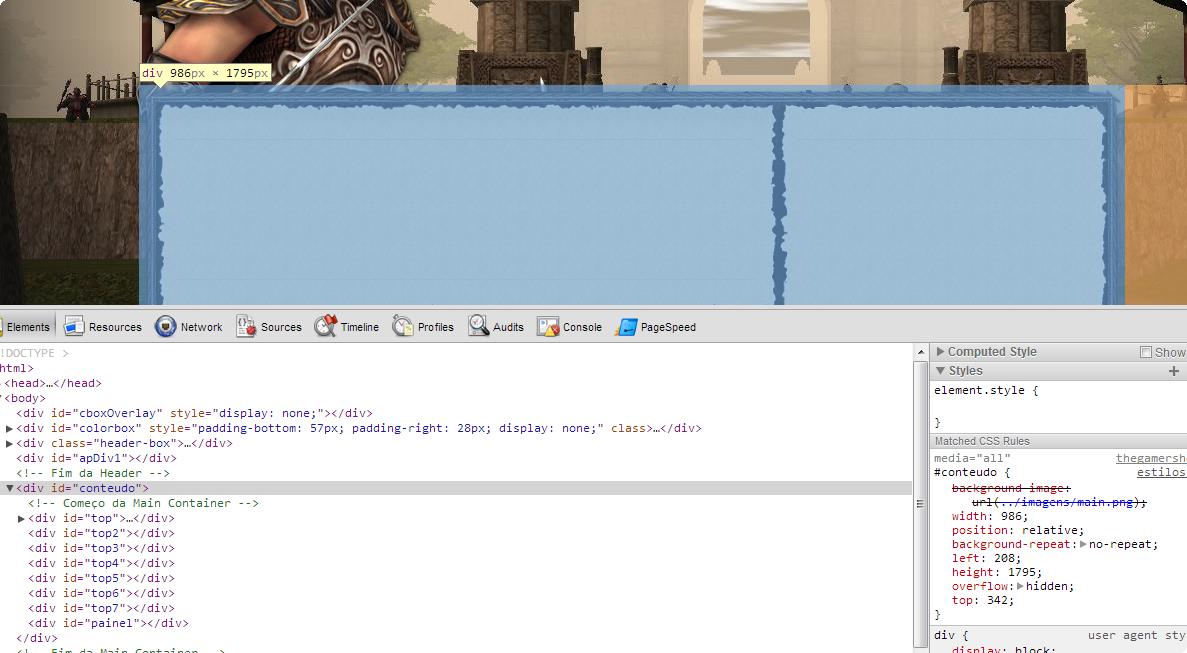The width and height of the screenshot is (1187, 653).
Task: Open the thegamersh stylesheet link
Action: click(1151, 459)
